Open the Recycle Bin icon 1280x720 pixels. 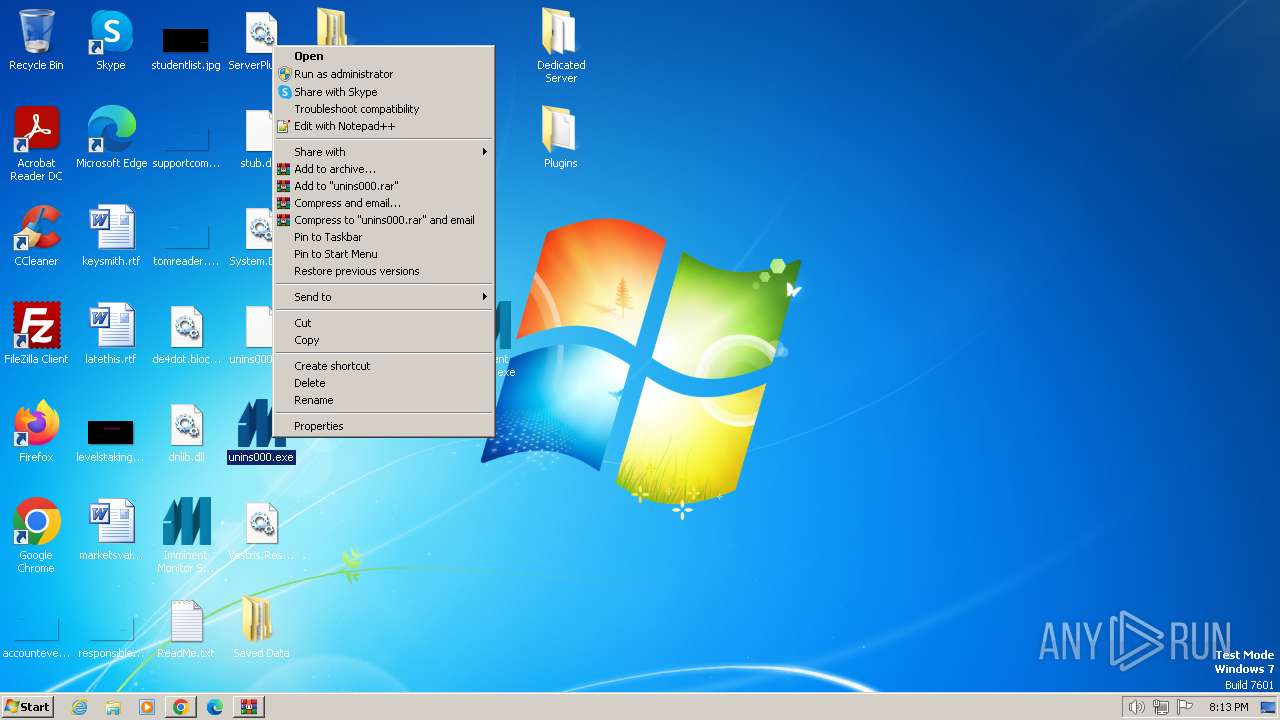[36, 40]
